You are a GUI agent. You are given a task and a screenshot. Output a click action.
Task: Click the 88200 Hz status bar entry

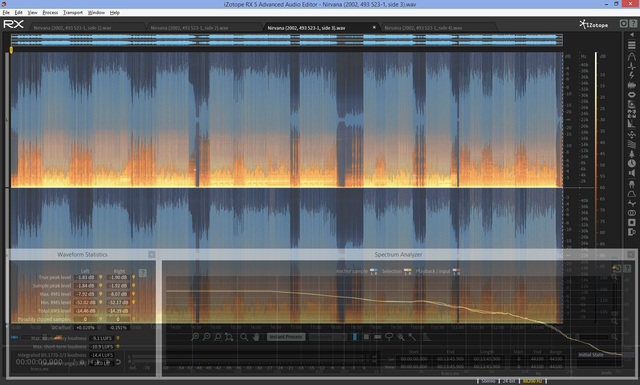(533, 381)
